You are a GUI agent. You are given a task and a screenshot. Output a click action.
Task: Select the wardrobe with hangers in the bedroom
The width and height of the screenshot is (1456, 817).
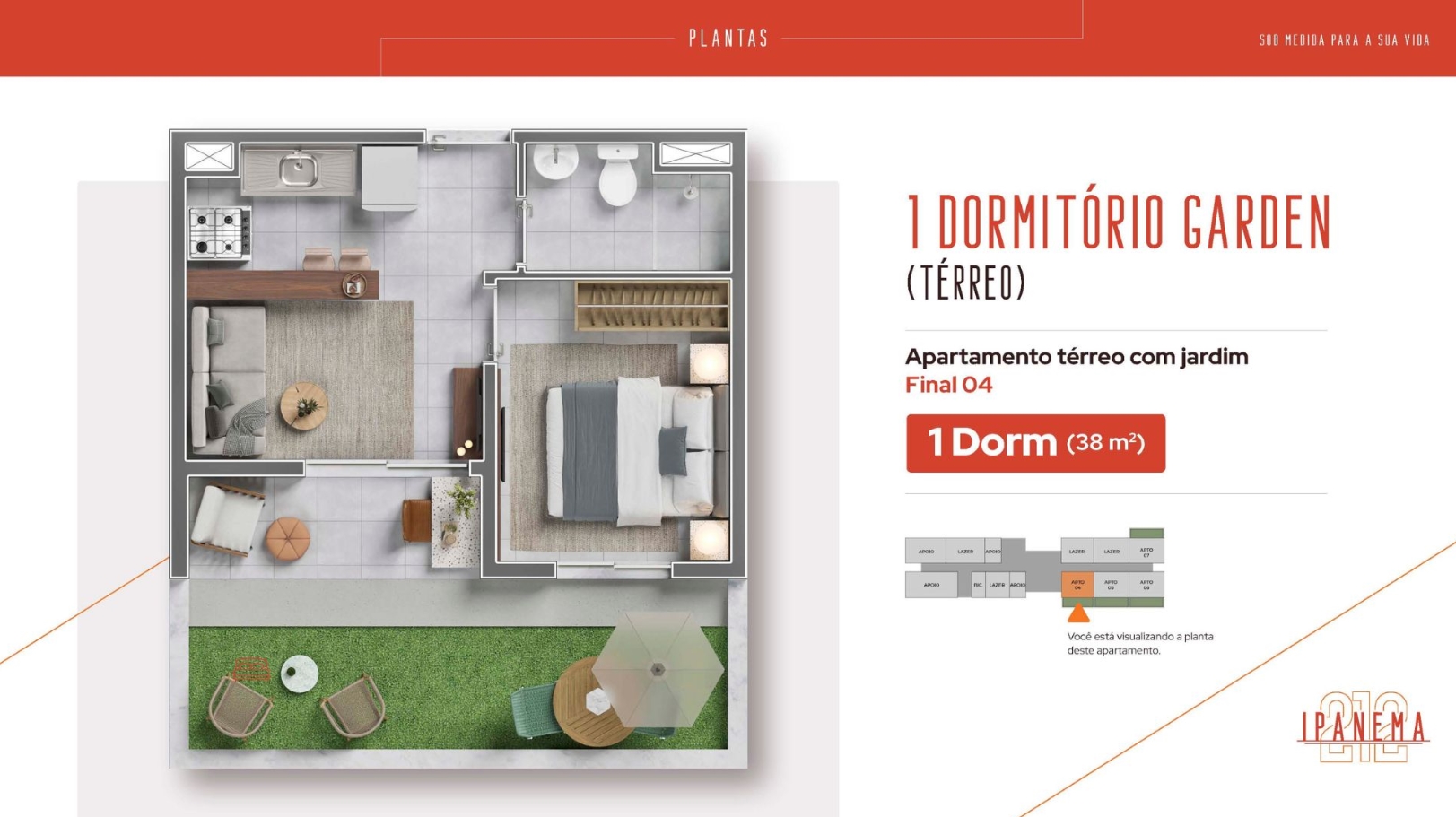tap(652, 306)
